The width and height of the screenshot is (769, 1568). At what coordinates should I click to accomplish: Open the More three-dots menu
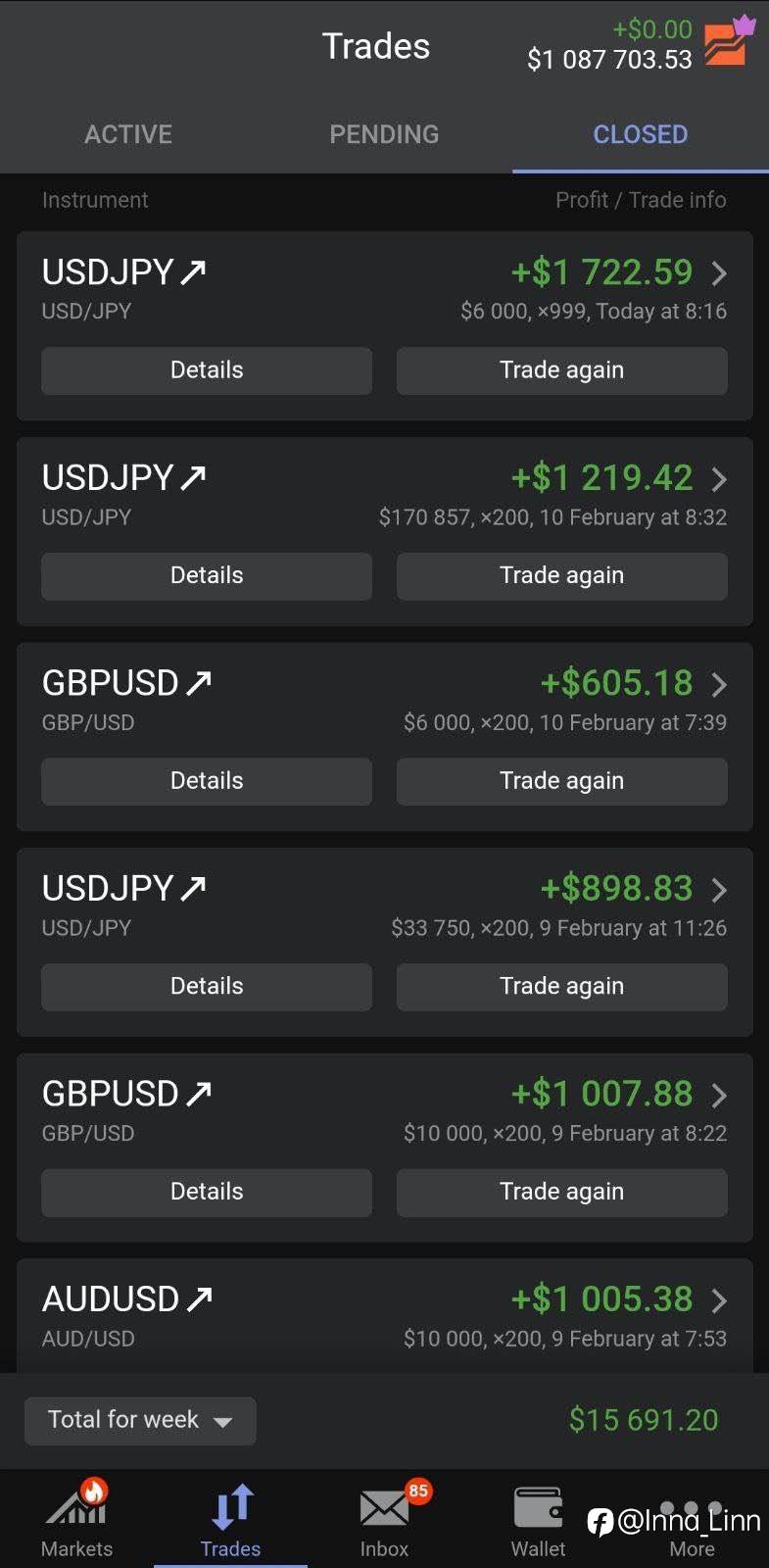click(x=692, y=1509)
